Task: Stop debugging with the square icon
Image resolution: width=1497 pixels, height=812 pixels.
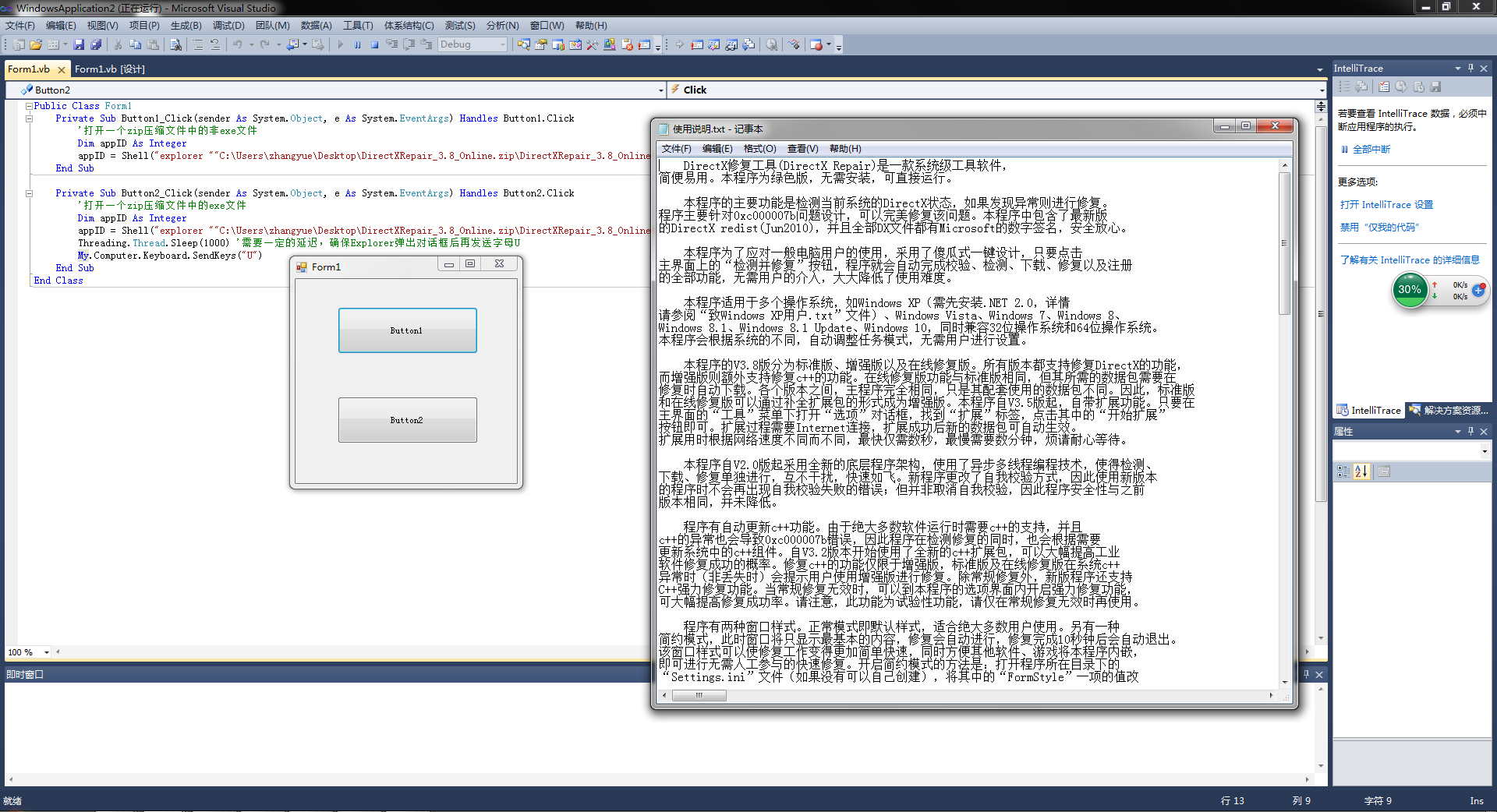Action: click(x=374, y=44)
